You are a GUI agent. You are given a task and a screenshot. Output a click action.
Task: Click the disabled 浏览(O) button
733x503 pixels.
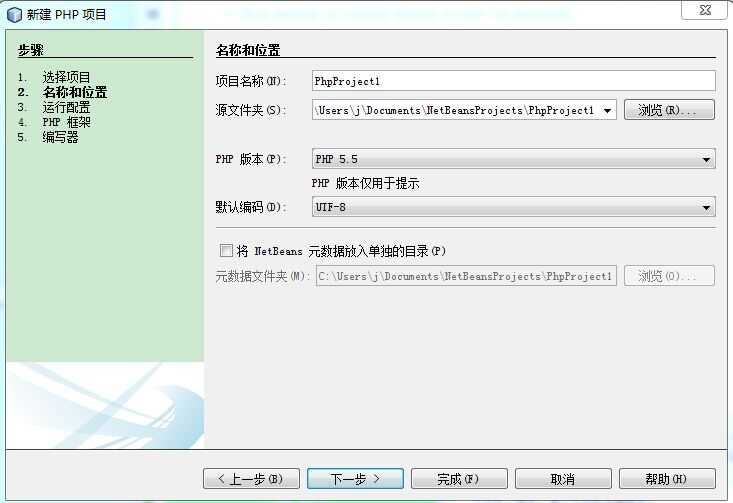pyautogui.click(x=669, y=276)
